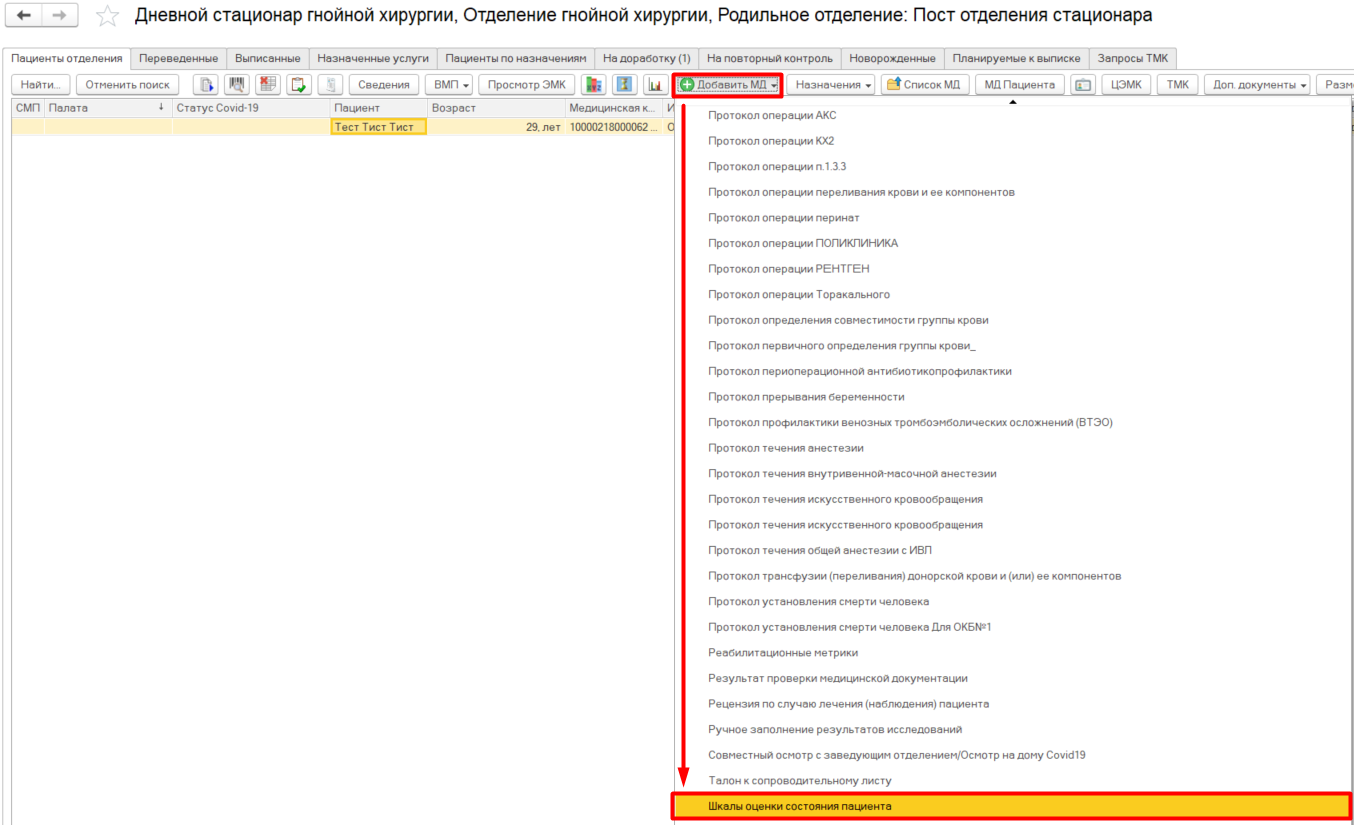Click the table with red cross icon
This screenshot has width=1354, height=825.
[267, 85]
